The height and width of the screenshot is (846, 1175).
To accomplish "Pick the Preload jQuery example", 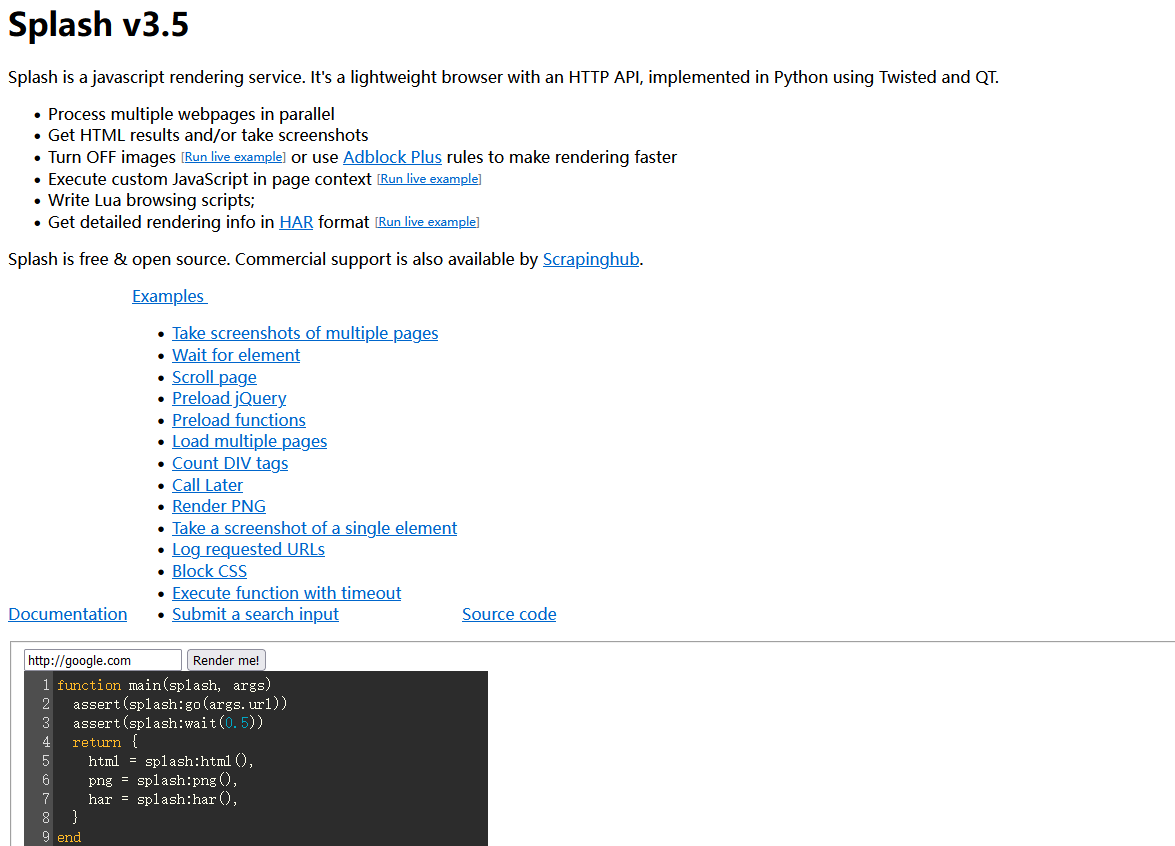I will [x=229, y=398].
